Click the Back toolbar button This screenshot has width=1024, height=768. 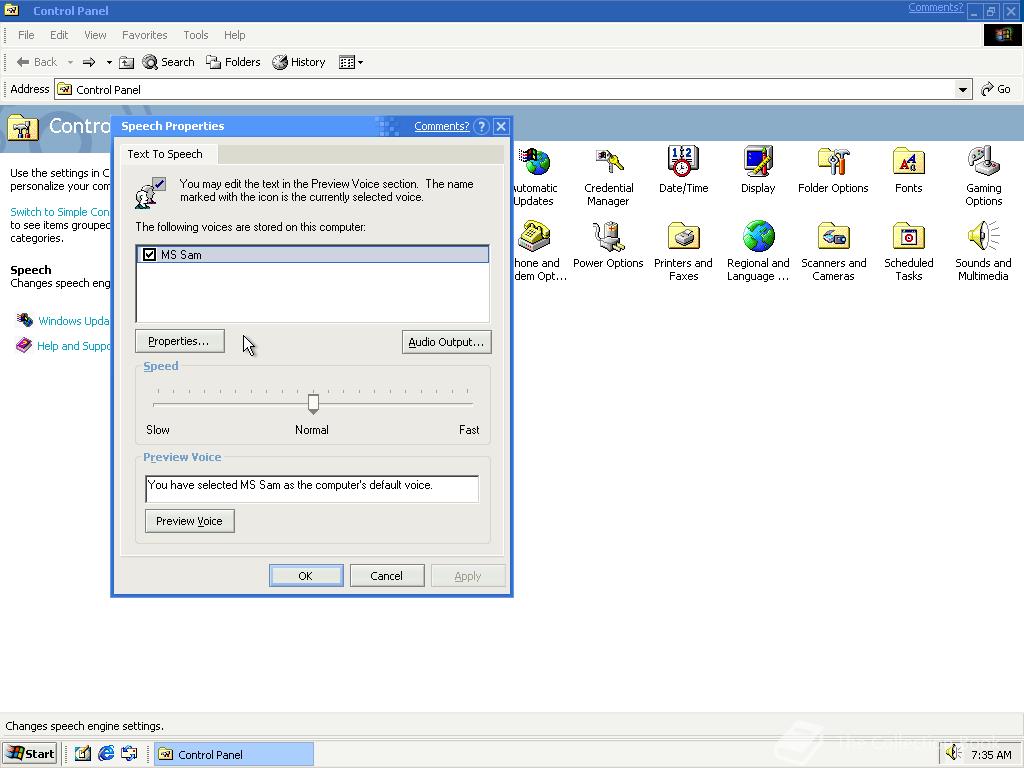37,62
